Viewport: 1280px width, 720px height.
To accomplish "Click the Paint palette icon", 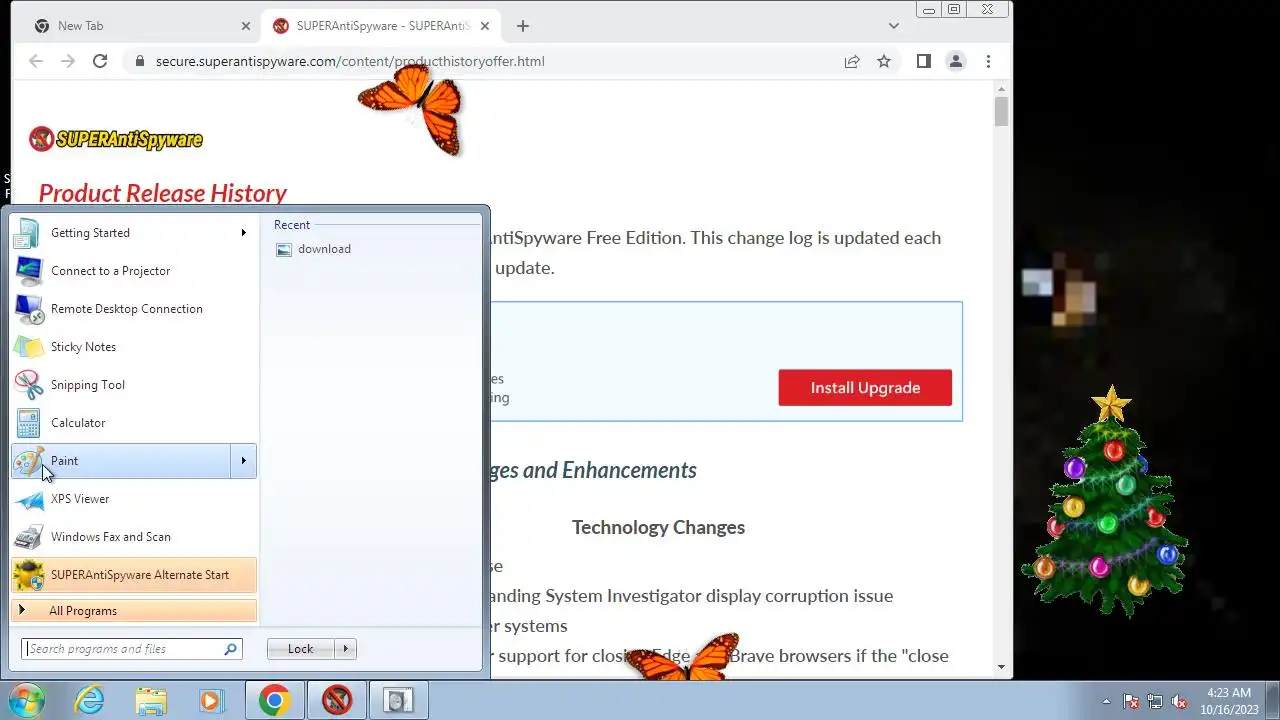I will point(29,461).
